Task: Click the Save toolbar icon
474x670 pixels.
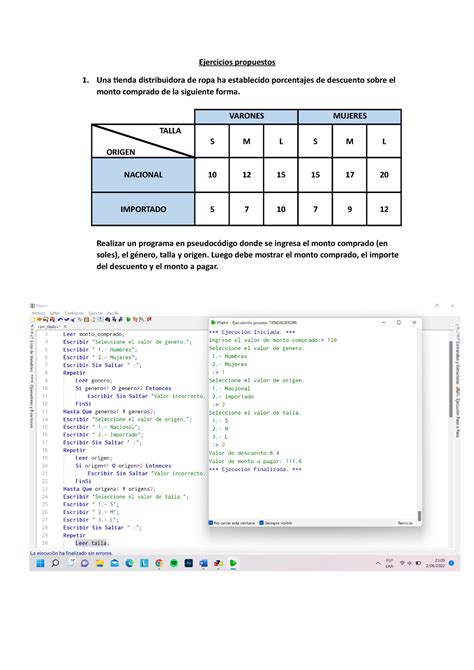Action: click(x=46, y=320)
